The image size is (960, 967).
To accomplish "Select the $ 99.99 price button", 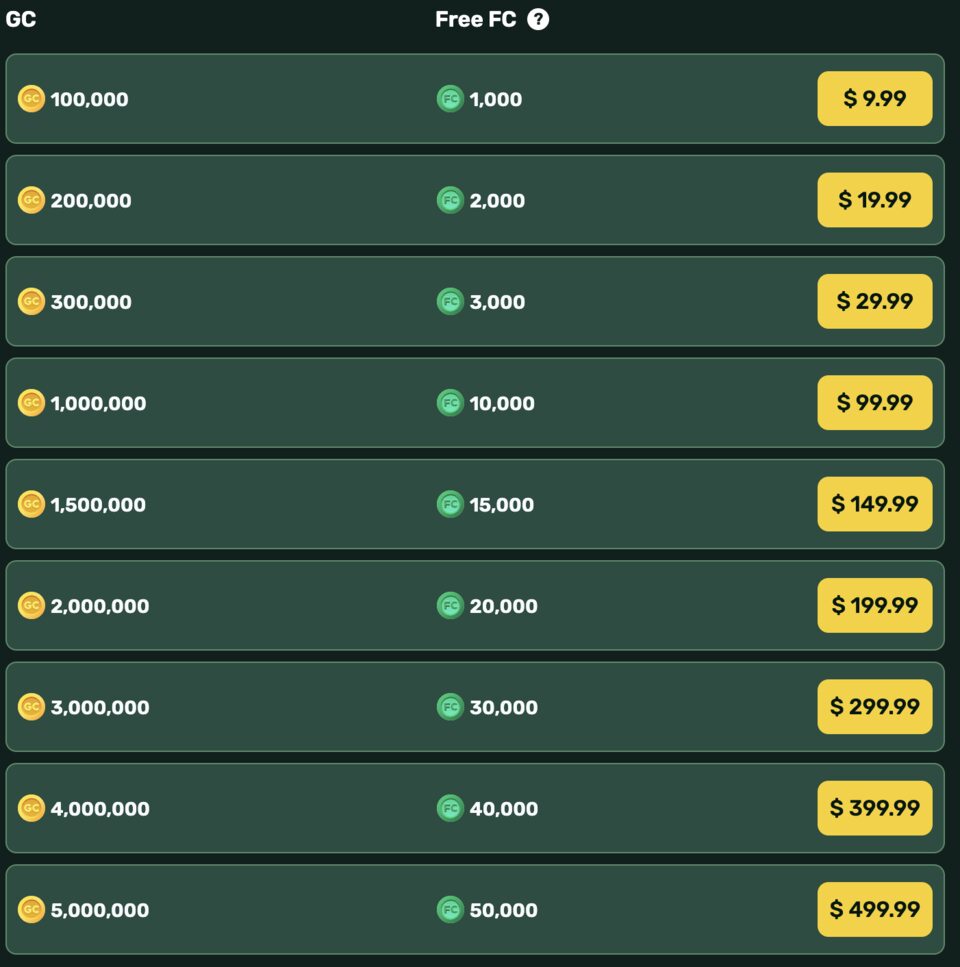I will point(874,403).
